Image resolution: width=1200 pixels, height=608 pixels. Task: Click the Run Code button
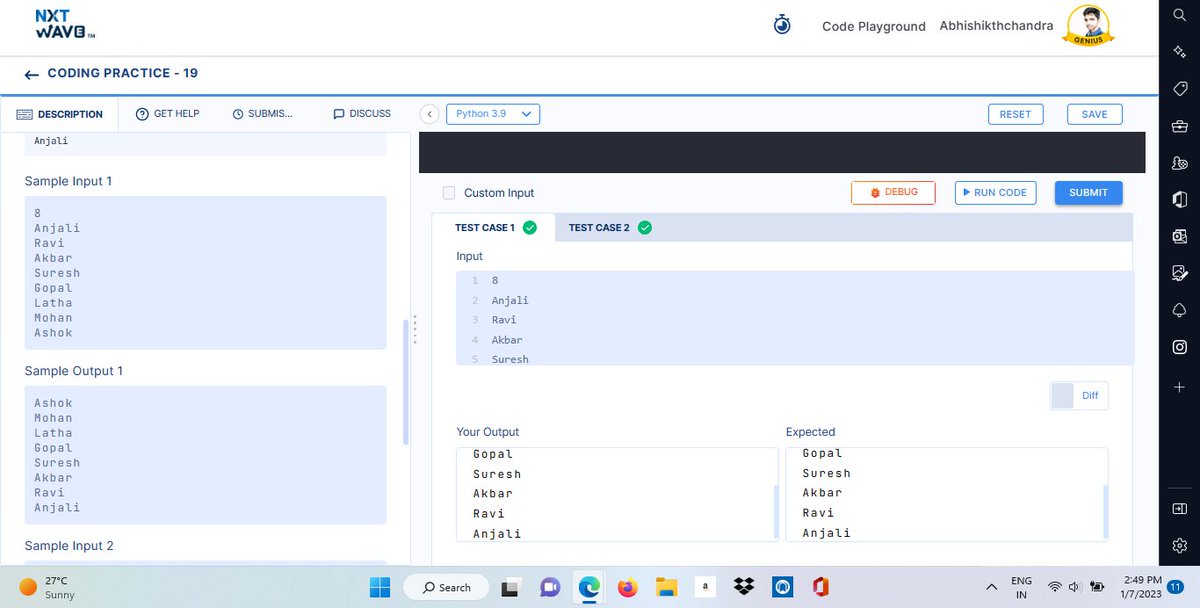[x=995, y=192]
